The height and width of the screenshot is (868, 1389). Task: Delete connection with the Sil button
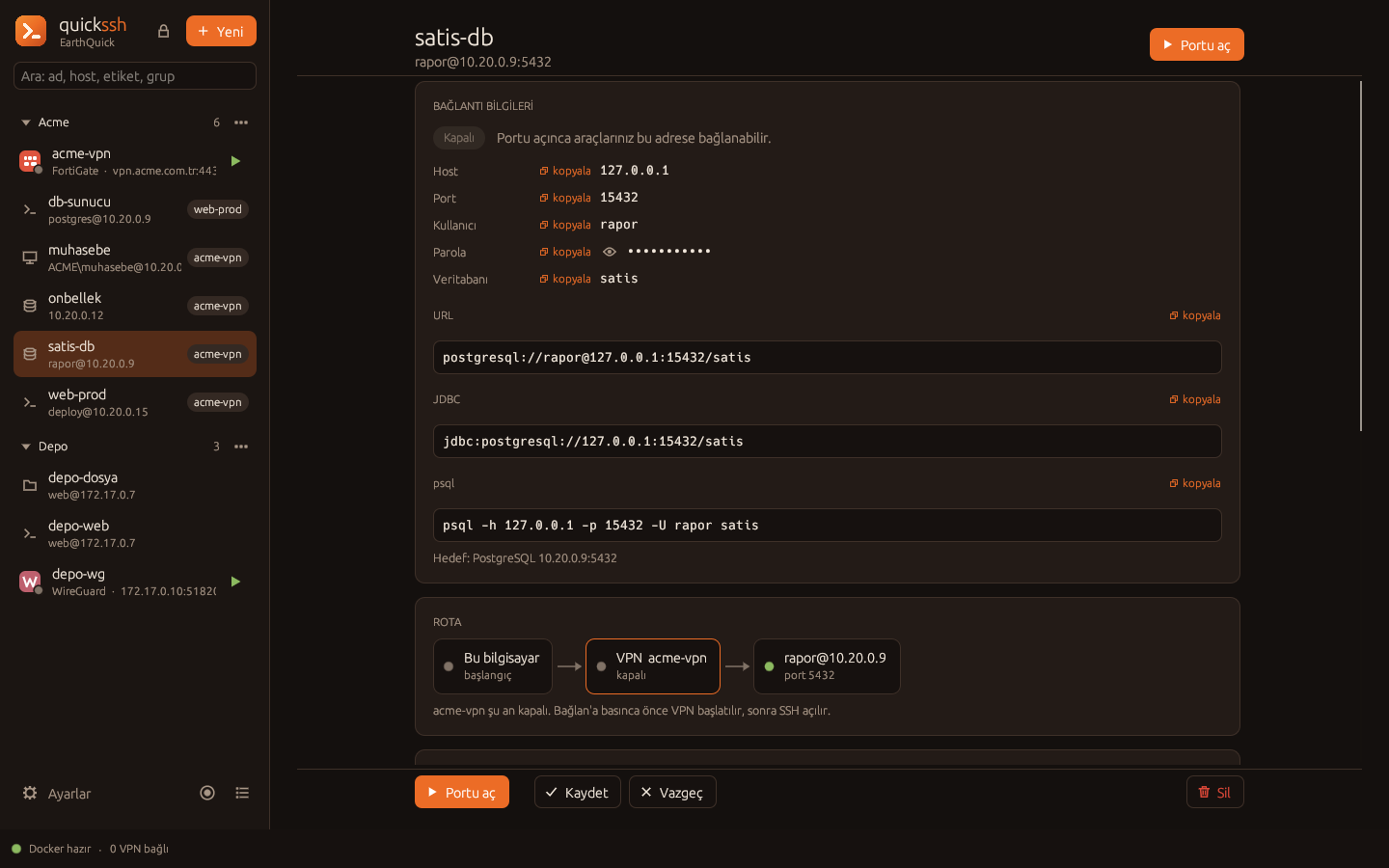click(x=1215, y=792)
